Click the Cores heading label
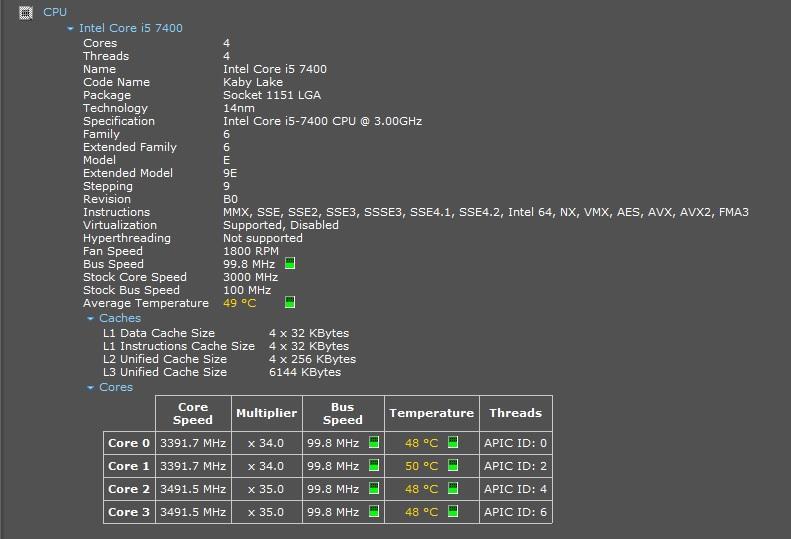The image size is (791, 539). [116, 387]
